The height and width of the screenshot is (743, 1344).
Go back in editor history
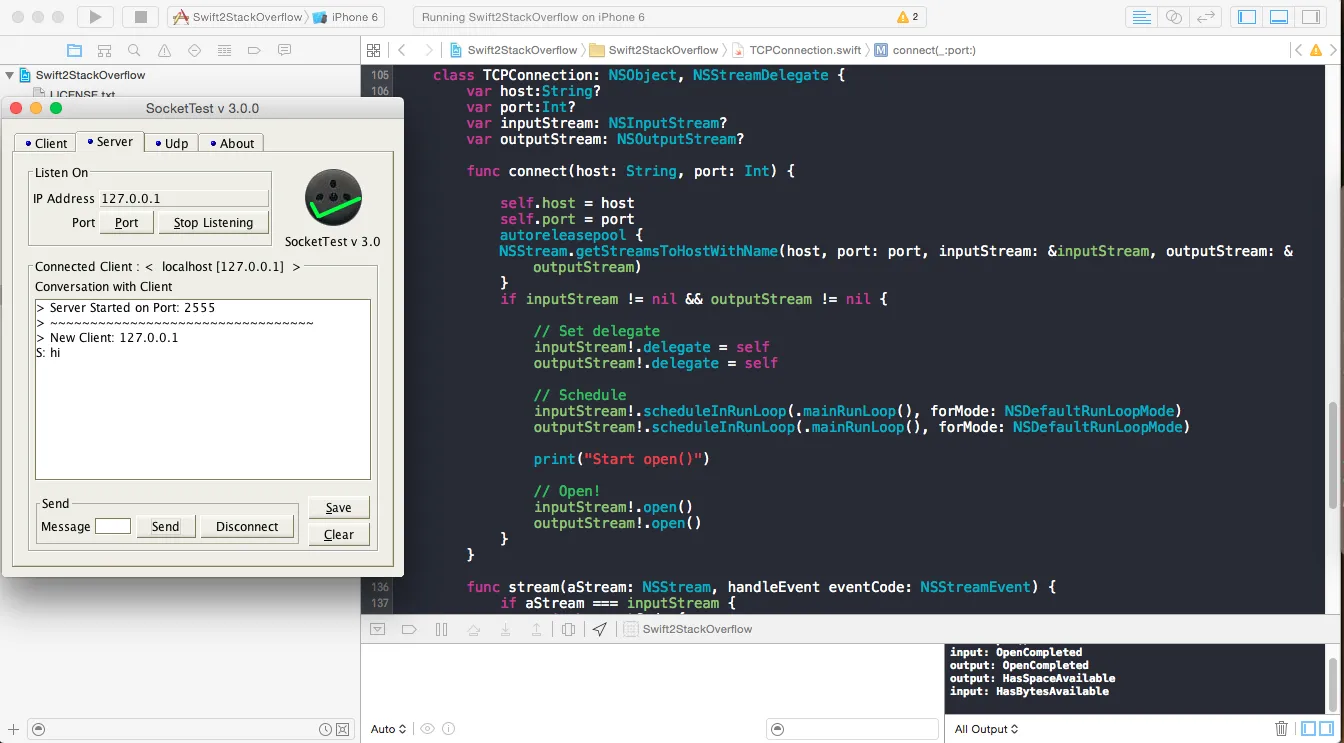401,50
